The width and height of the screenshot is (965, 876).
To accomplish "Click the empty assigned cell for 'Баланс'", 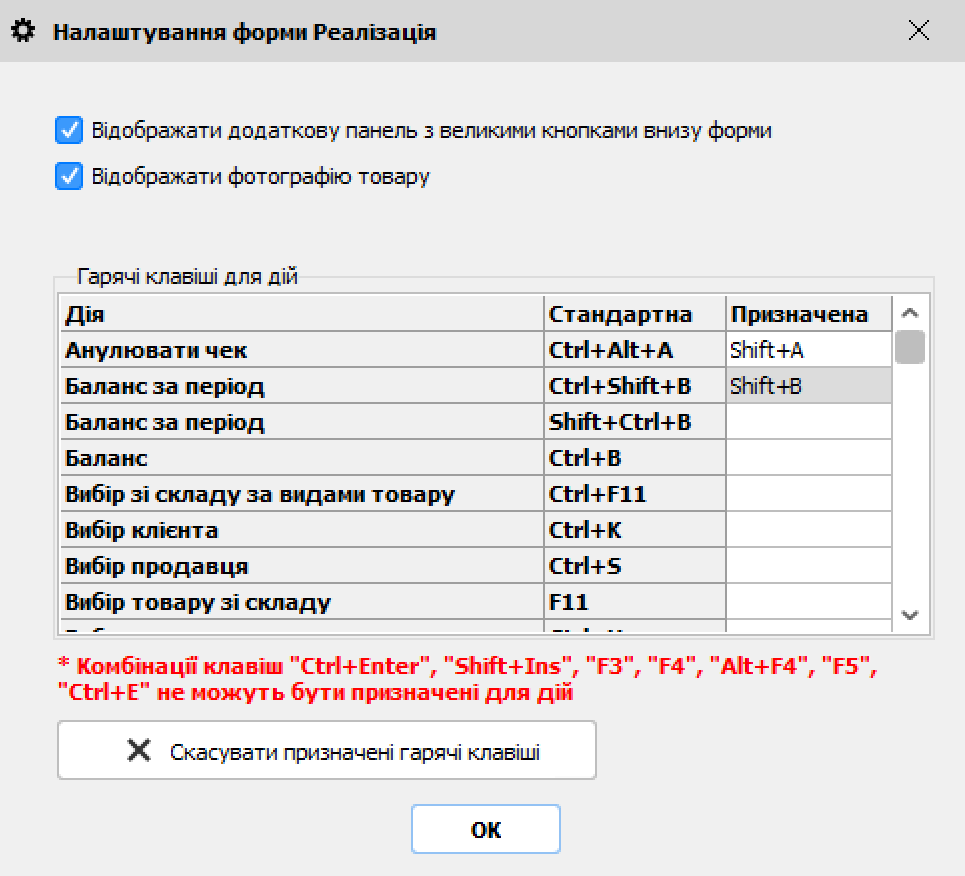I will click(x=807, y=457).
